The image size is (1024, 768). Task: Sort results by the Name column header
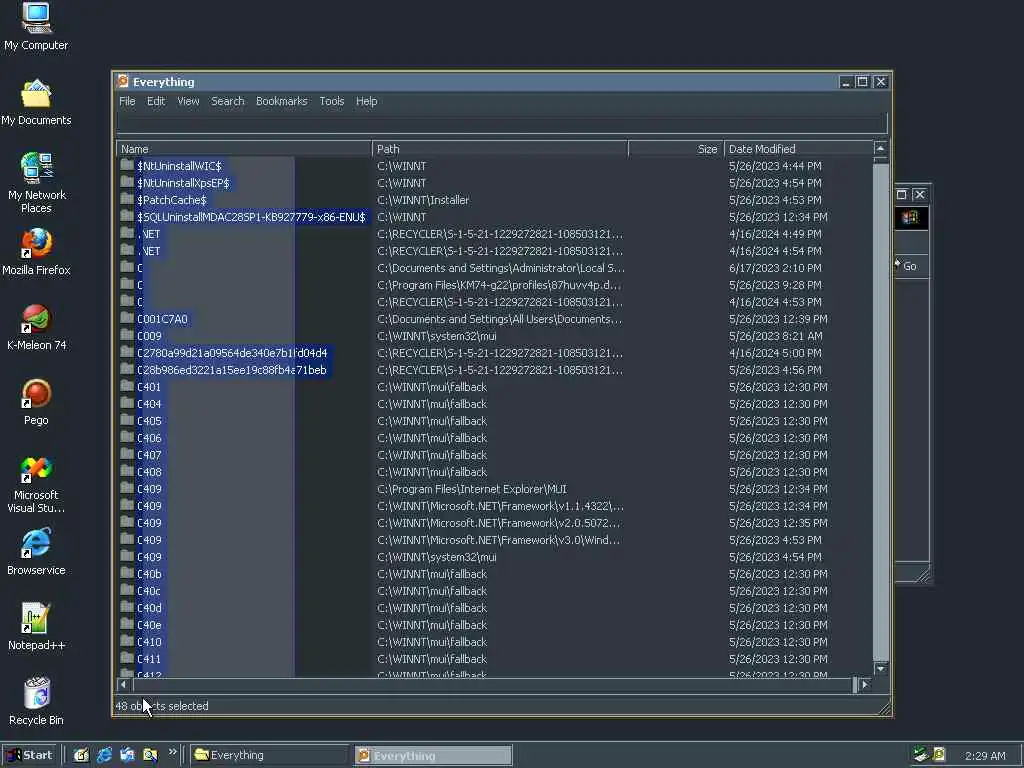pyautogui.click(x=244, y=149)
